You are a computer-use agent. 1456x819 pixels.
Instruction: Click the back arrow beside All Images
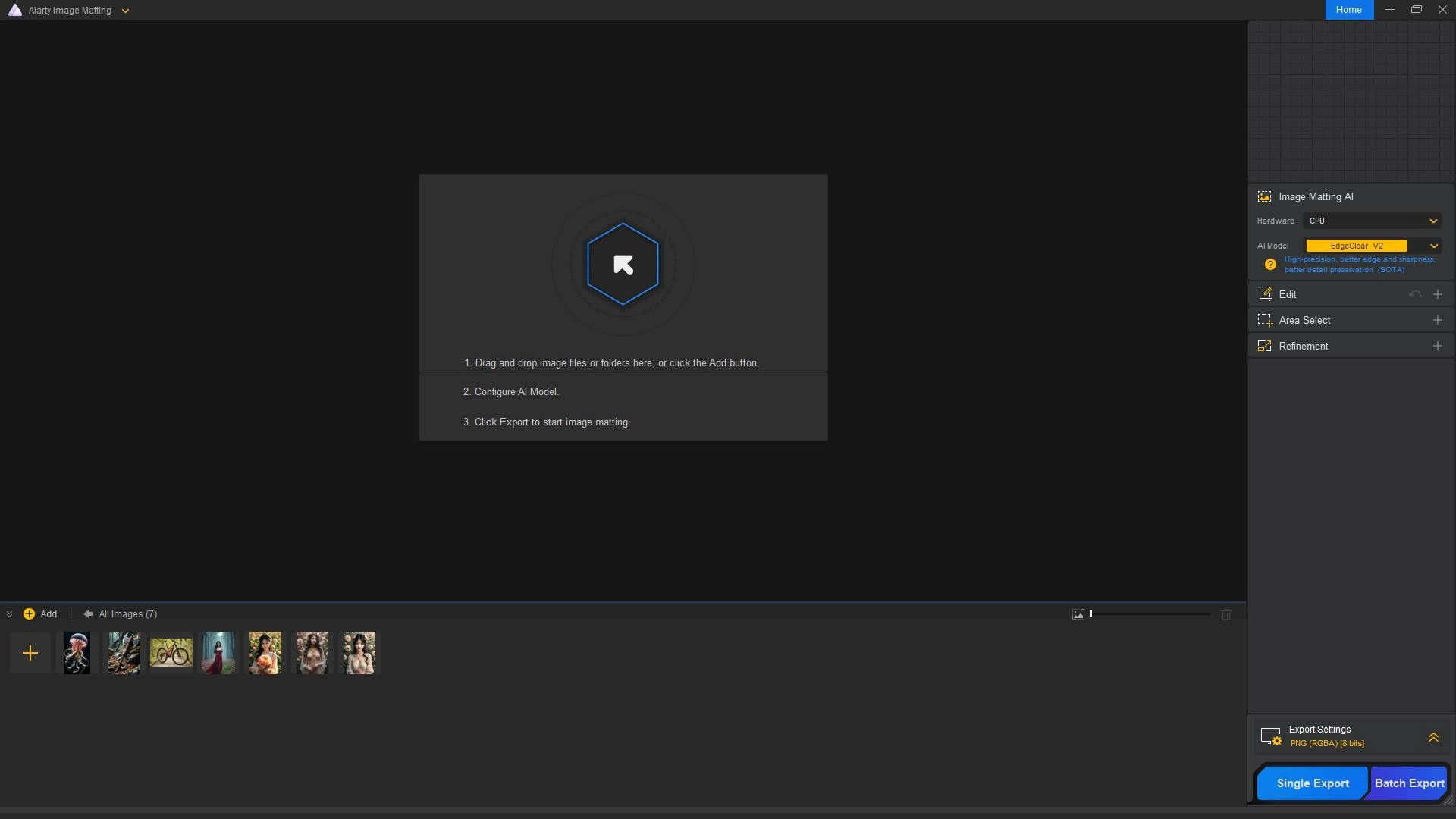[88, 614]
